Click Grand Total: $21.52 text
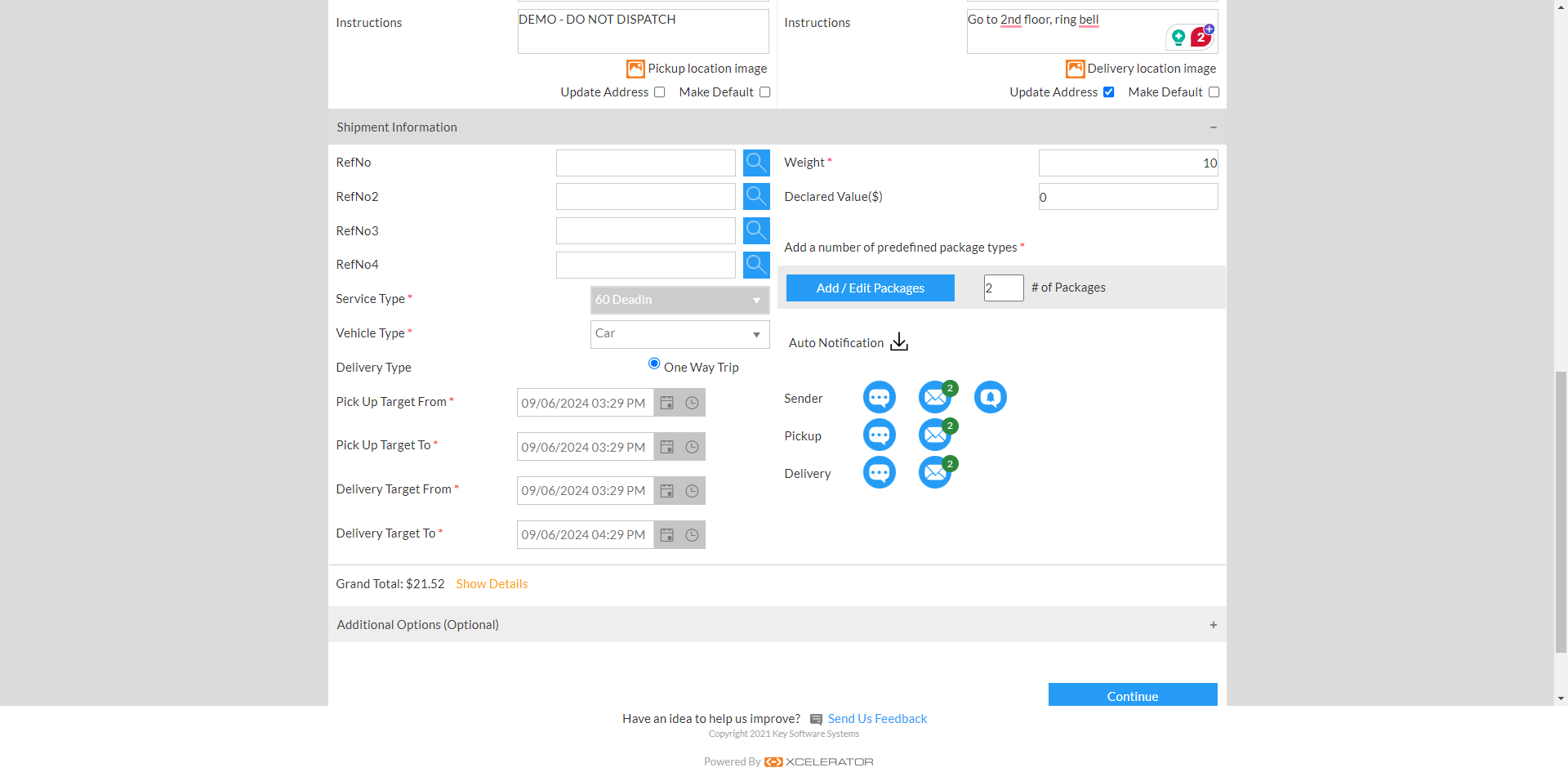Image resolution: width=1568 pixels, height=772 pixels. click(390, 584)
